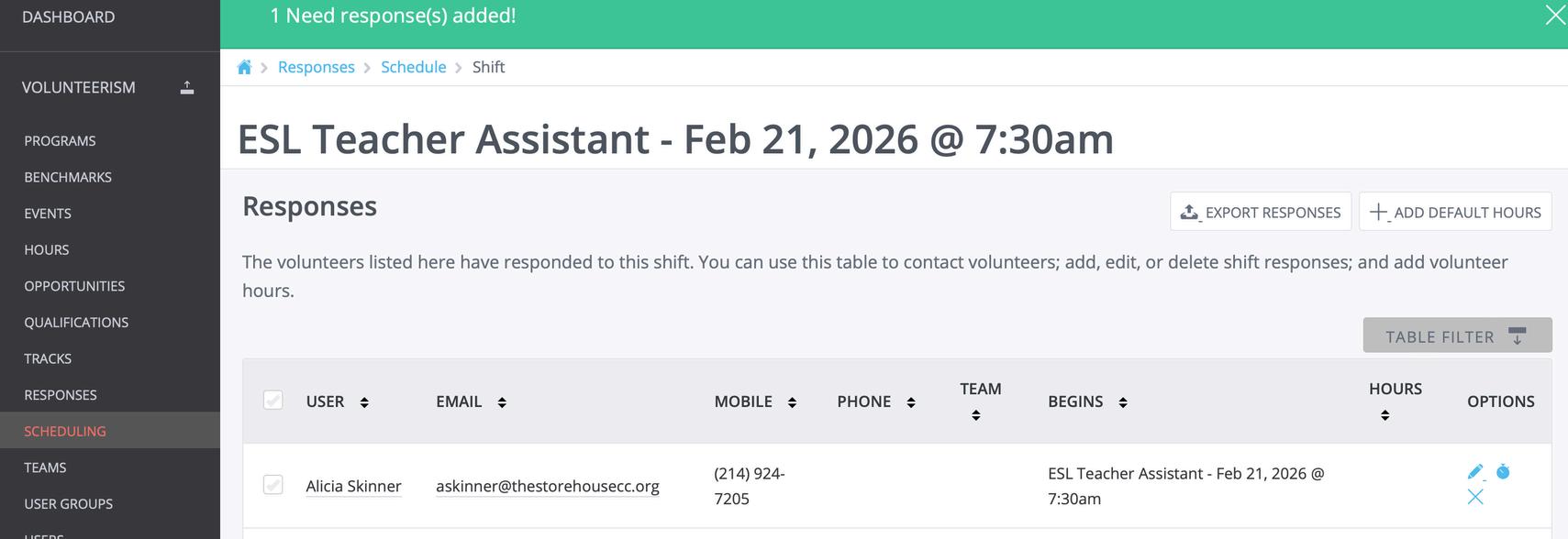Click the stopwatch icon for Alicia Skinner
The height and width of the screenshot is (539, 1568).
[x=1503, y=472]
